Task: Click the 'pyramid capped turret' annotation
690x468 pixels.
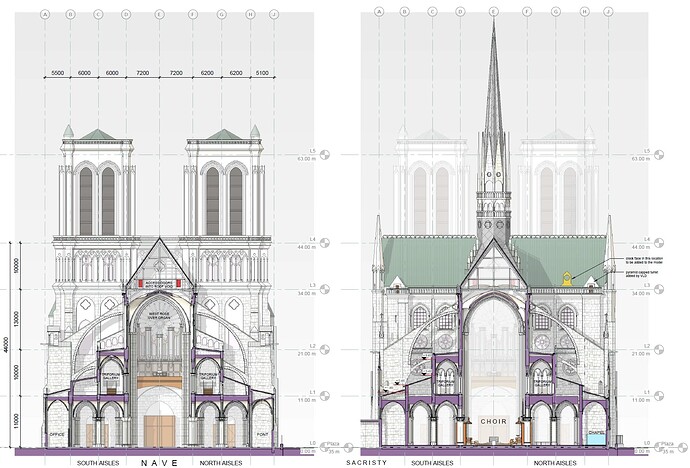Action: tap(642, 274)
